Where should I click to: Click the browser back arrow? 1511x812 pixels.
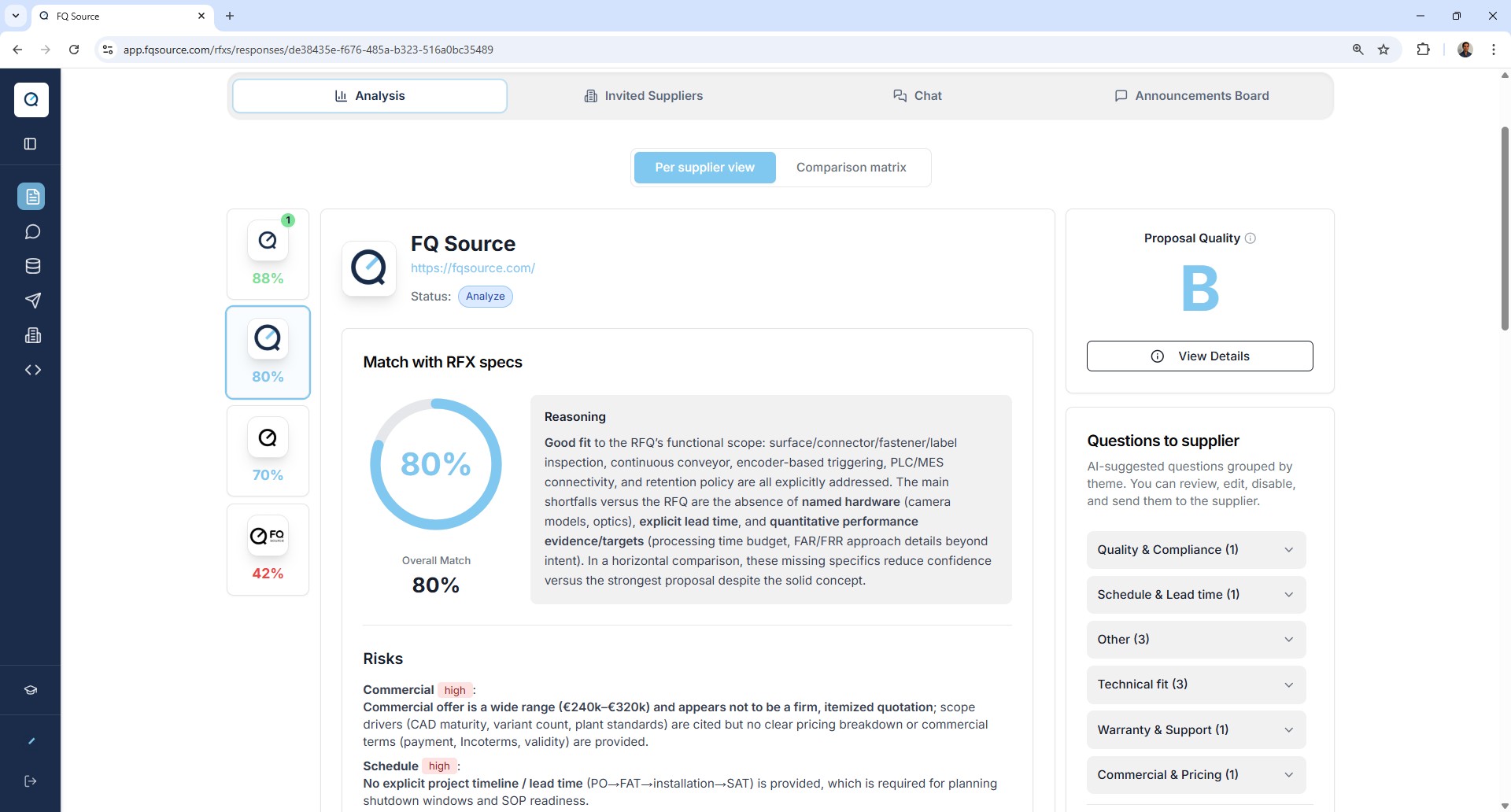pos(17,50)
